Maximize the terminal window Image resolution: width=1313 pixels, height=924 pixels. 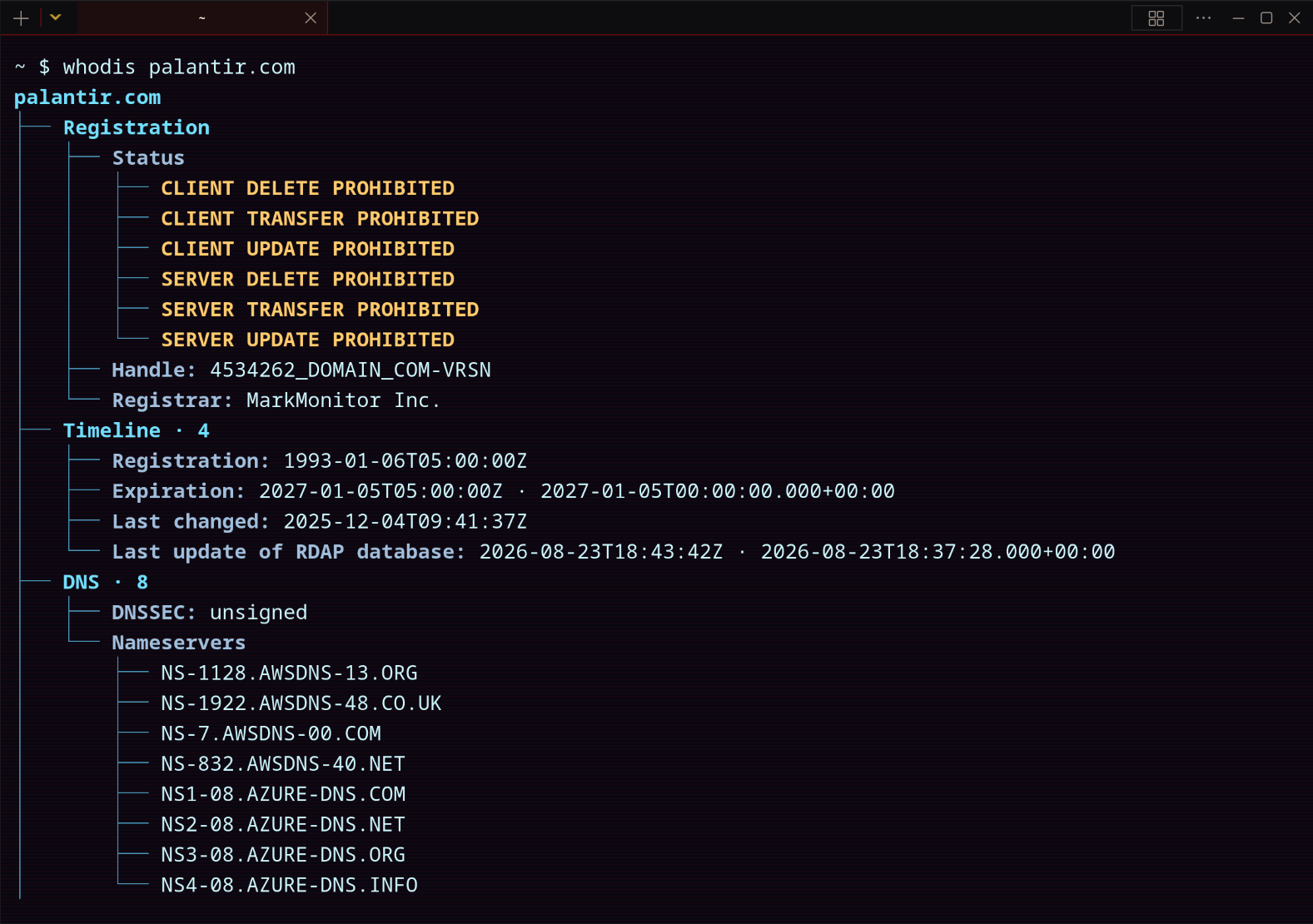[x=1266, y=17]
